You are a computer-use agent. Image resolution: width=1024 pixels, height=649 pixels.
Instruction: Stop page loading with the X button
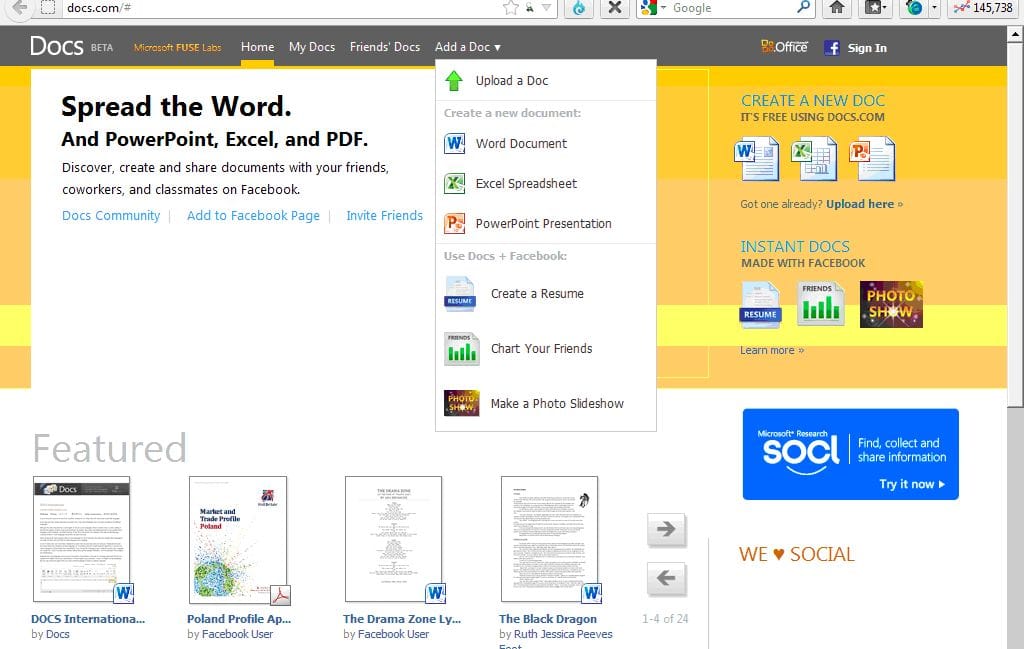615,8
